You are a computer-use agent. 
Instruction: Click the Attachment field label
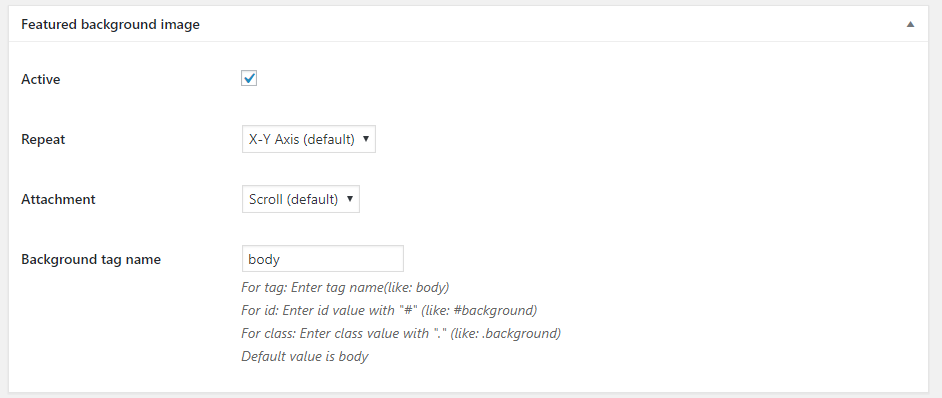tap(58, 199)
